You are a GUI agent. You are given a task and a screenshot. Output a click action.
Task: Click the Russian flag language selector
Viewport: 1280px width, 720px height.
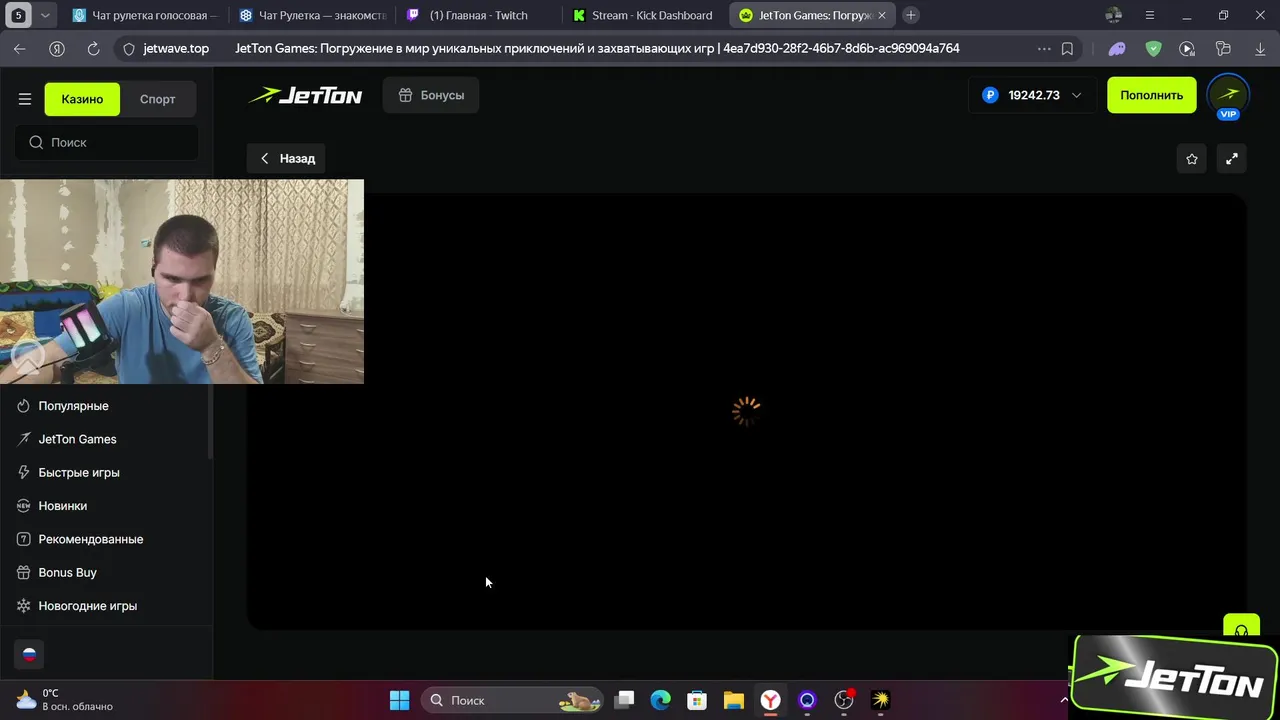tap(29, 654)
